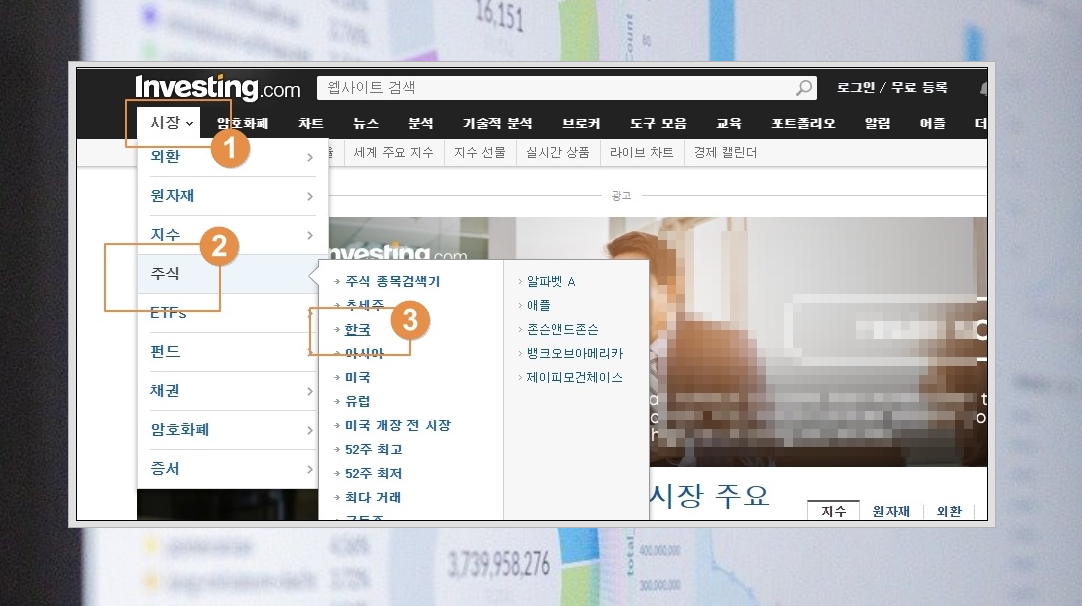
Task: Open 한국 stocks link
Action: point(357,330)
